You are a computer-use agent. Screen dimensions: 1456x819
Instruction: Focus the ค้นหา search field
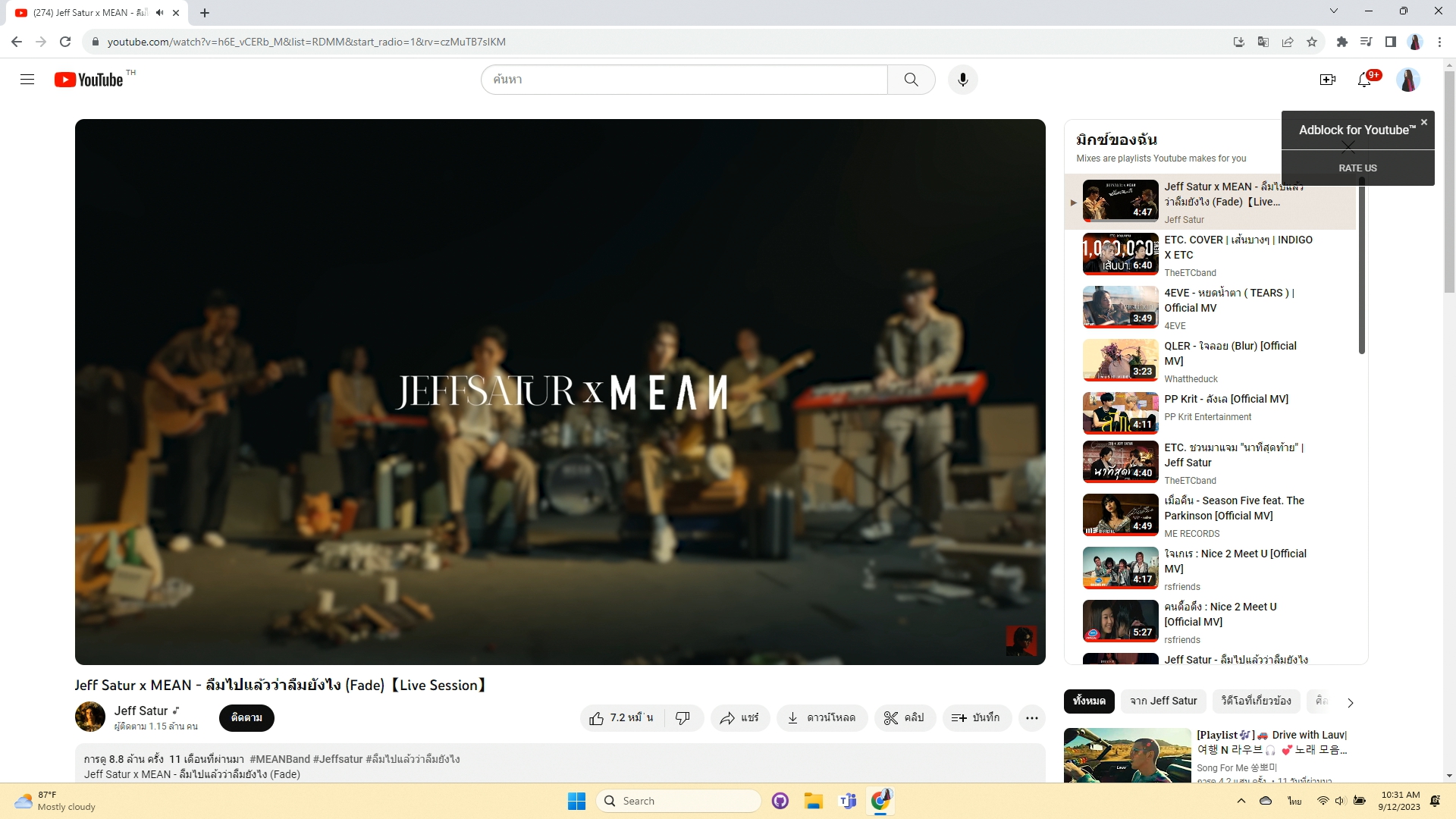684,80
